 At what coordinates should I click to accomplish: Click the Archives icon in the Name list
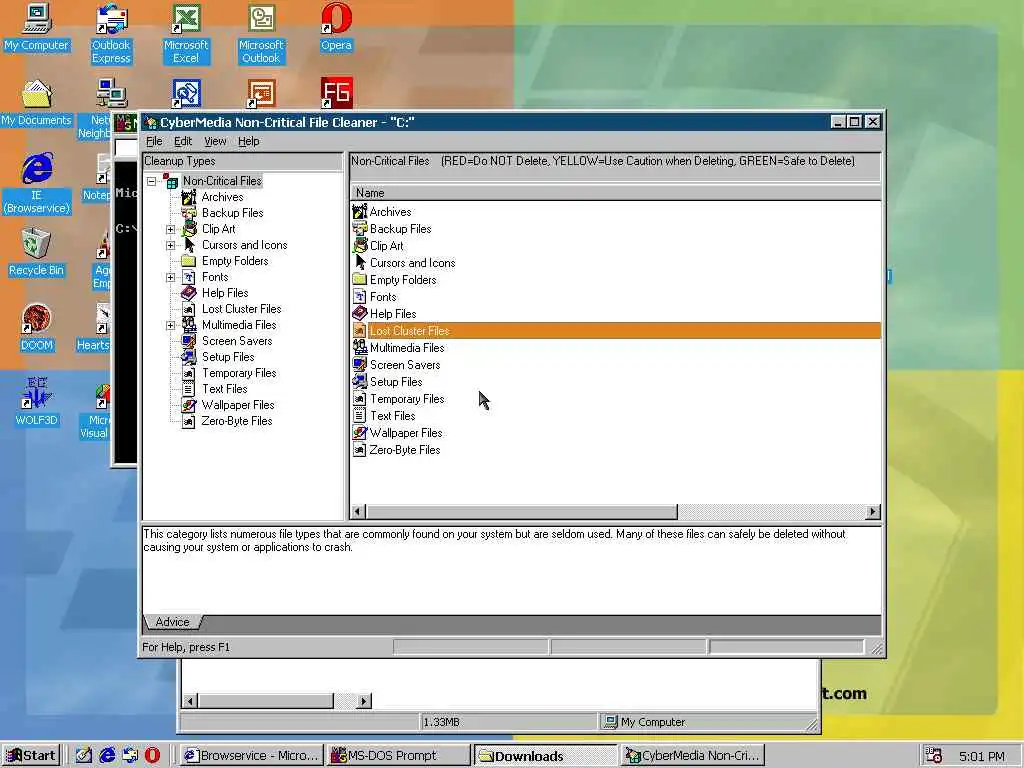coord(360,212)
